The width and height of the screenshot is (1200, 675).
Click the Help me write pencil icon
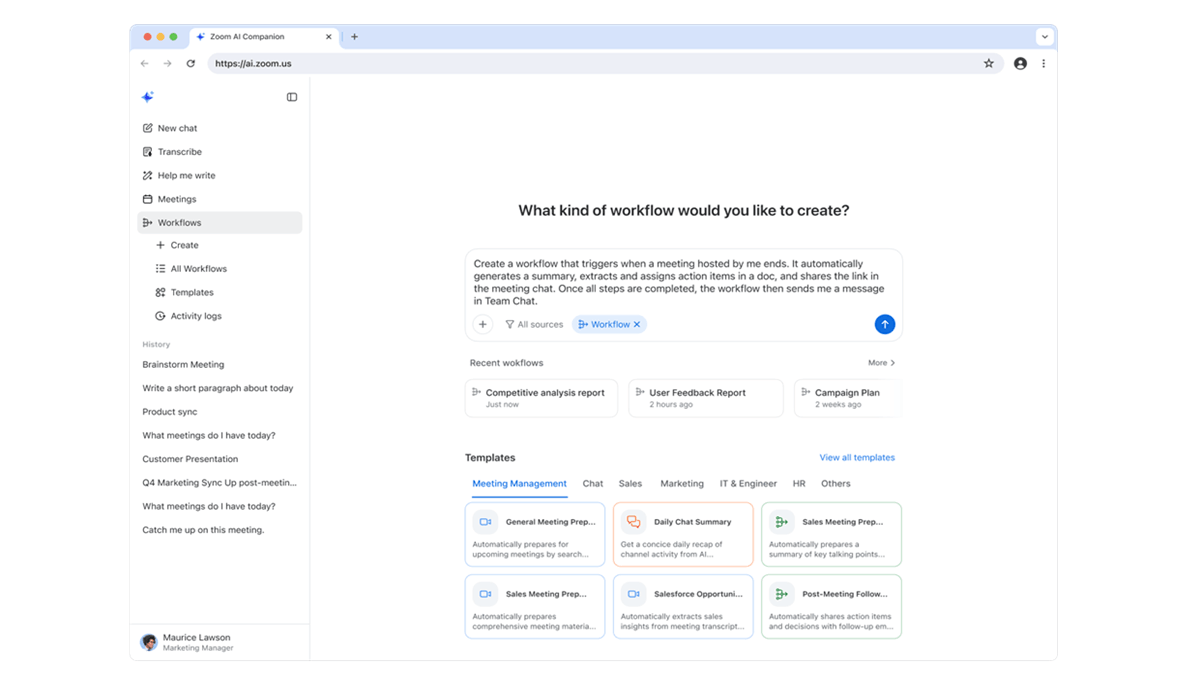(x=147, y=175)
